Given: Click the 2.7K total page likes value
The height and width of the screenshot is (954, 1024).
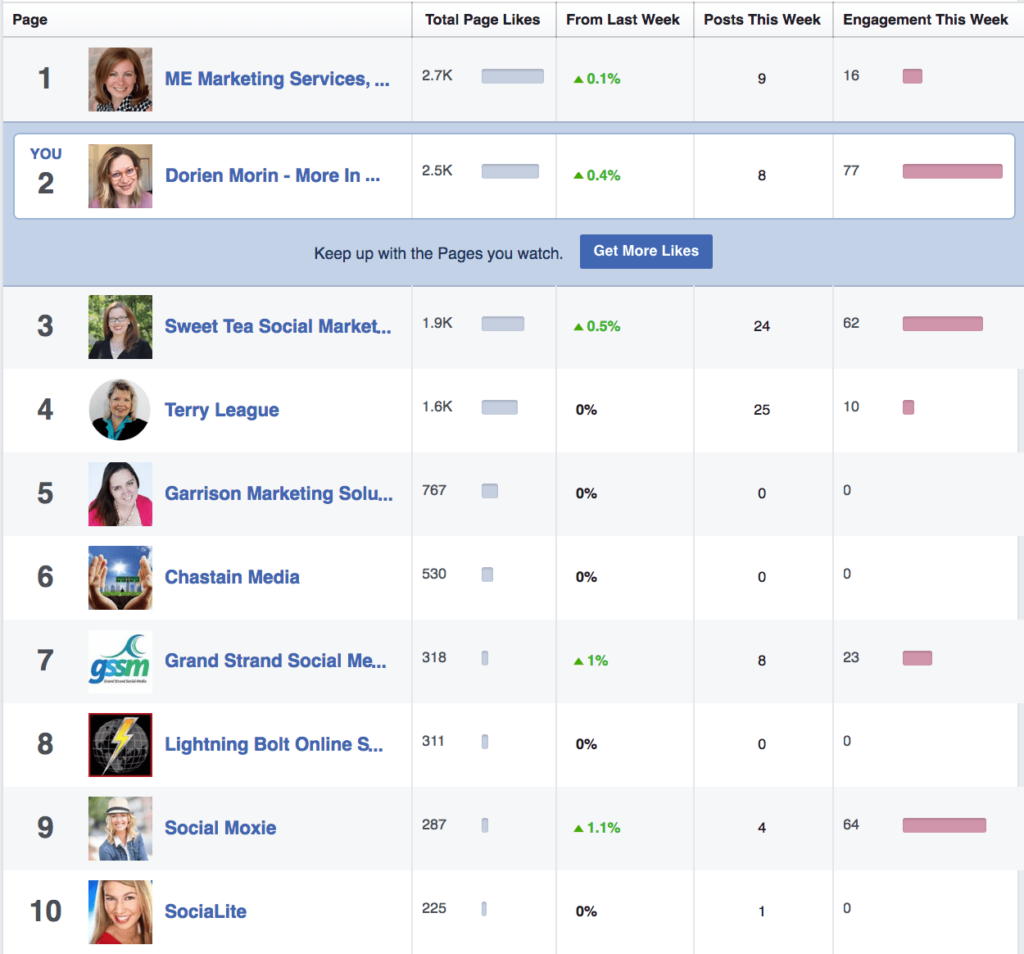Looking at the screenshot, I should [437, 76].
